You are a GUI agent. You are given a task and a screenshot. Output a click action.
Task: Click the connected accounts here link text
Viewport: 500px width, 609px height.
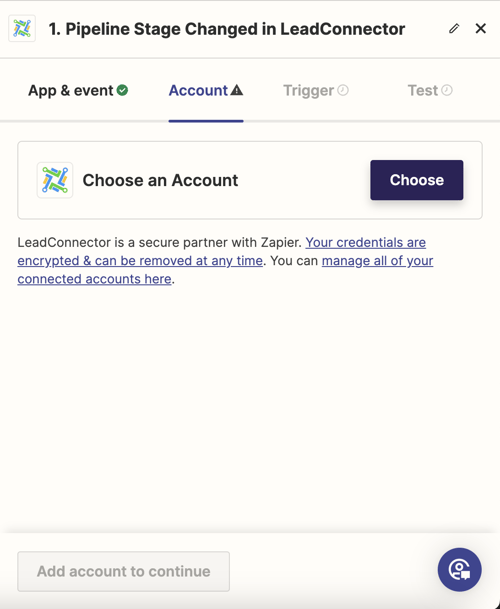(x=94, y=279)
